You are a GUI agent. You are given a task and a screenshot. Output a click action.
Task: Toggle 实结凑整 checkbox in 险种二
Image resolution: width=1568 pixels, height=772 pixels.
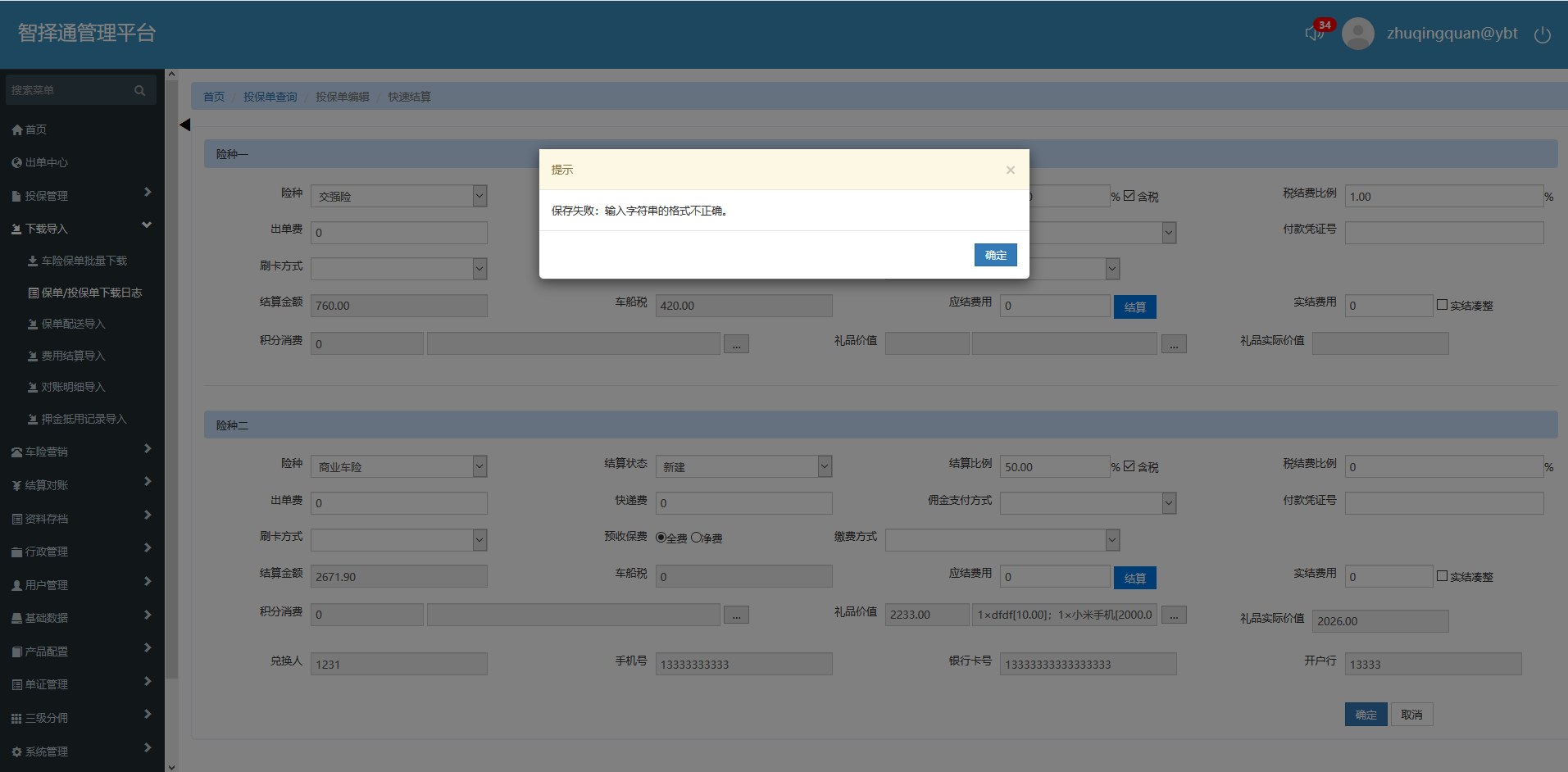[1442, 576]
